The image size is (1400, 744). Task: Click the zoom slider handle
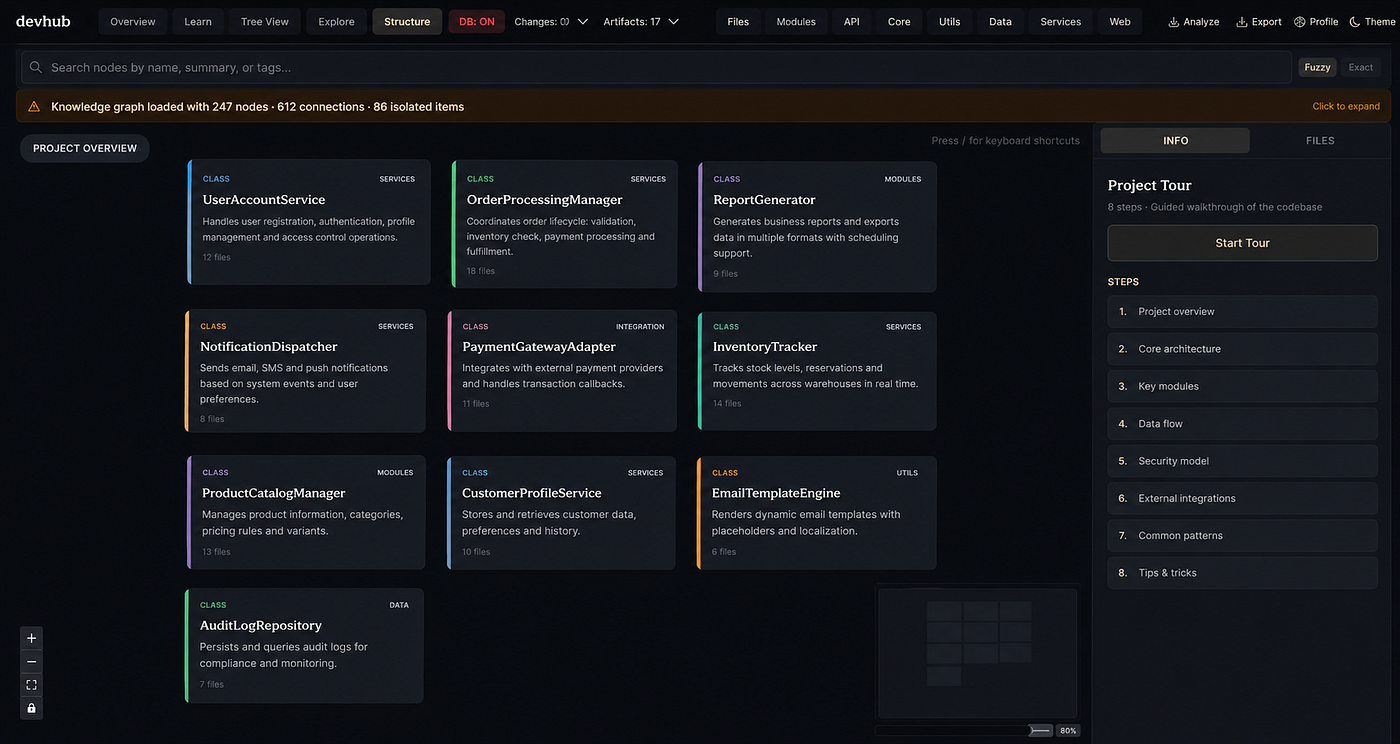coord(1041,731)
